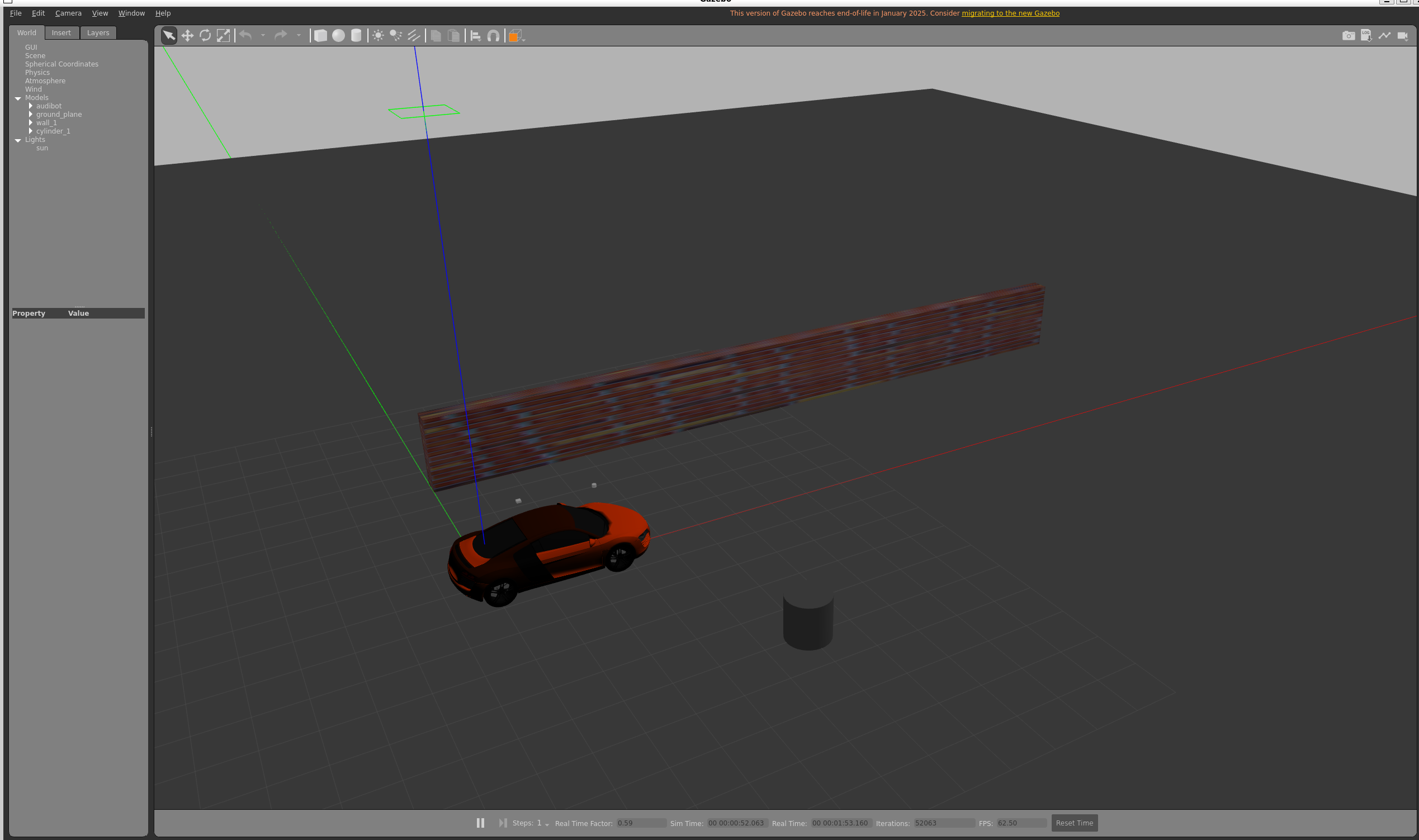Add a spot light
This screenshot has height=840, width=1419.
[396, 36]
